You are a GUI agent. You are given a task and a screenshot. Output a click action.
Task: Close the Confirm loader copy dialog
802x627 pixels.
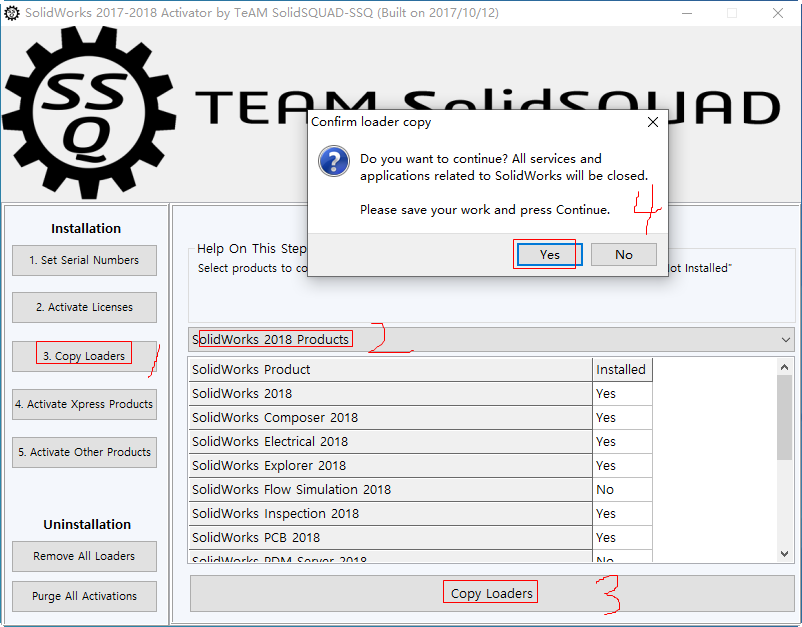[x=653, y=122]
